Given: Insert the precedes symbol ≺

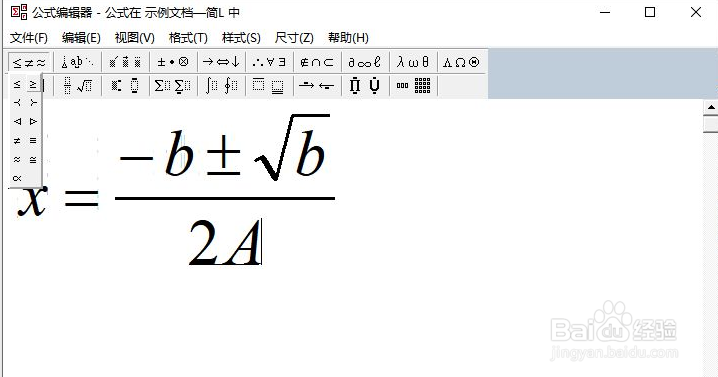Looking at the screenshot, I should 17,103.
